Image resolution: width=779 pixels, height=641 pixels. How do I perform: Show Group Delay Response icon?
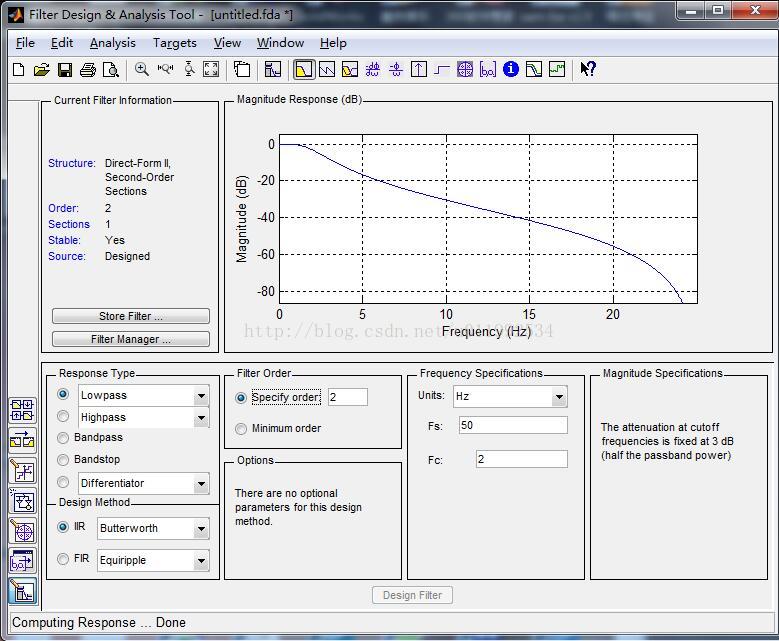pos(373,70)
